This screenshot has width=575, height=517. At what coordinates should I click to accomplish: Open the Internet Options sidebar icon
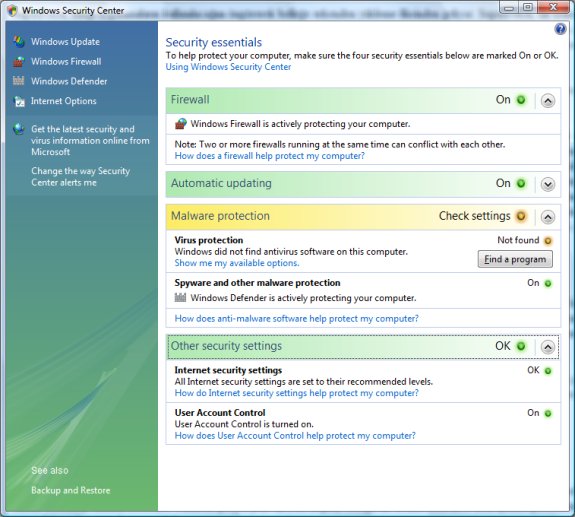(19, 101)
